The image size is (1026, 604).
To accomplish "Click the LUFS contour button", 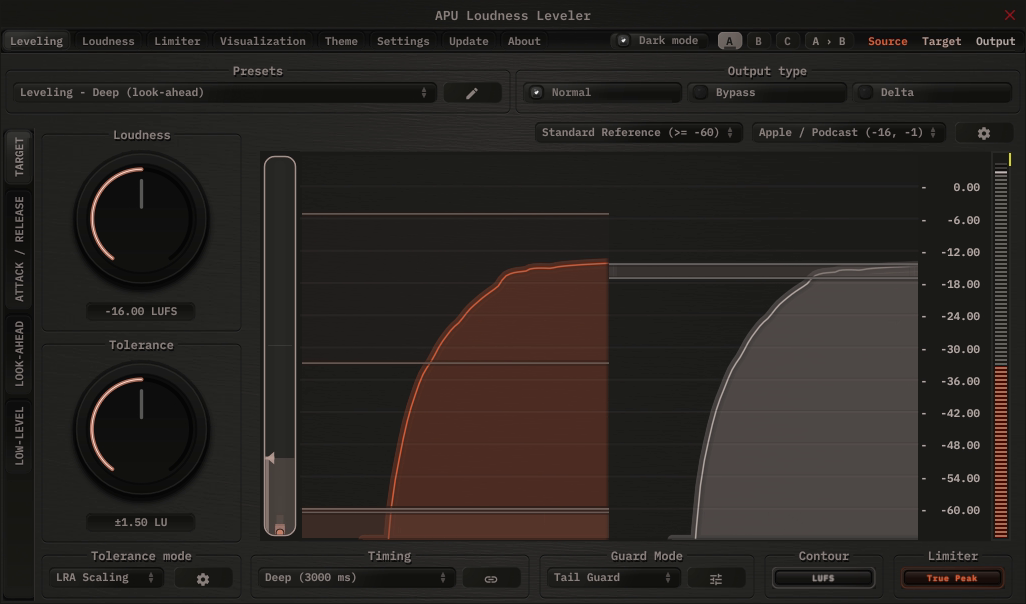I will click(823, 578).
